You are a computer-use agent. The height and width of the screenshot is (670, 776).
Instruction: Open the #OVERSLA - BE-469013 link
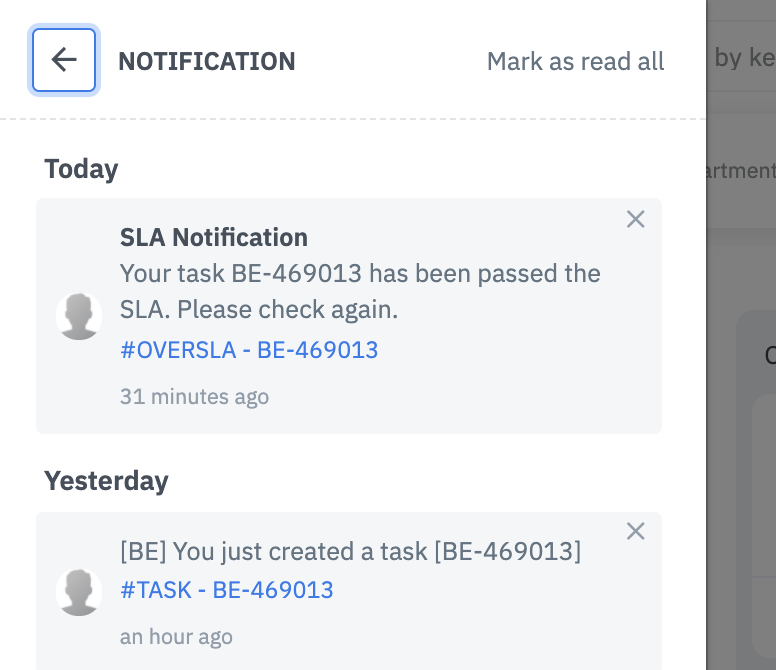pos(249,350)
